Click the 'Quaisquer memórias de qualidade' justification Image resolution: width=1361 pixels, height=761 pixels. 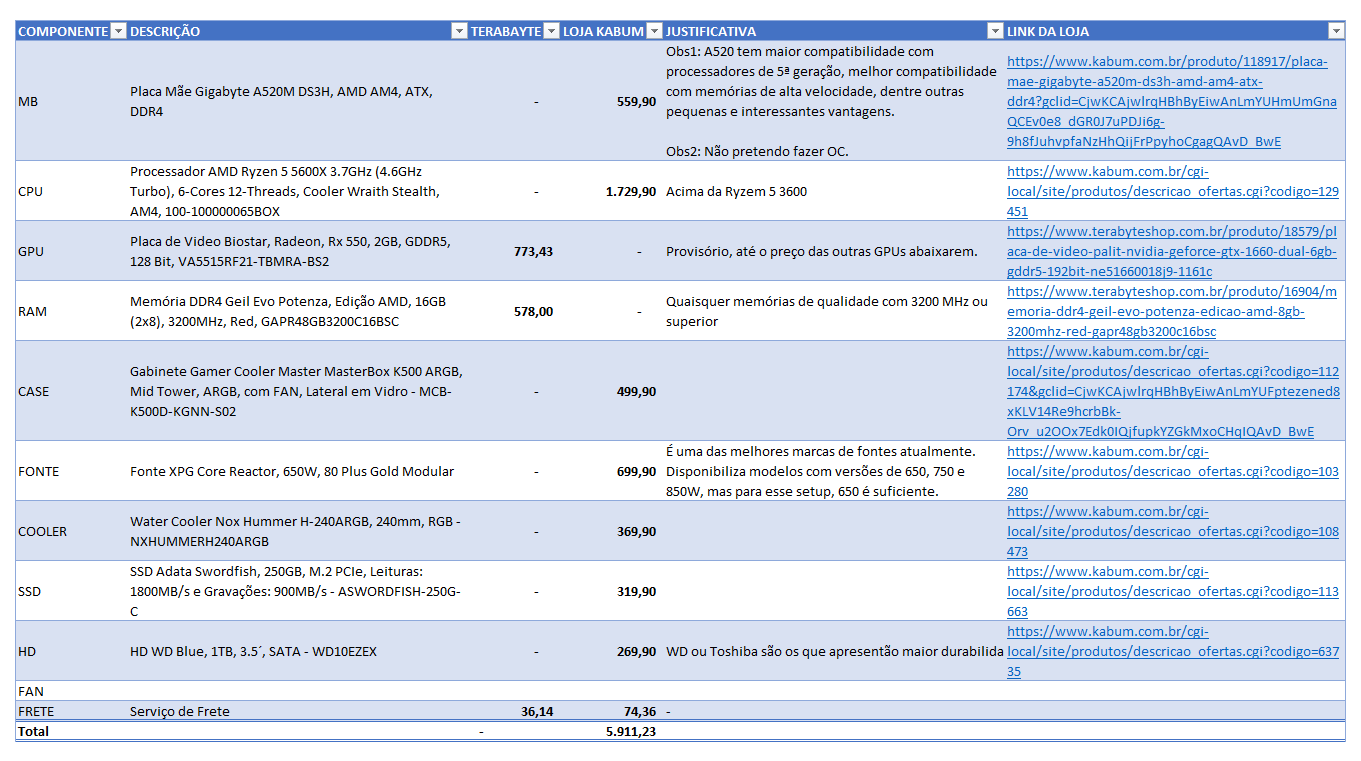[827, 311]
